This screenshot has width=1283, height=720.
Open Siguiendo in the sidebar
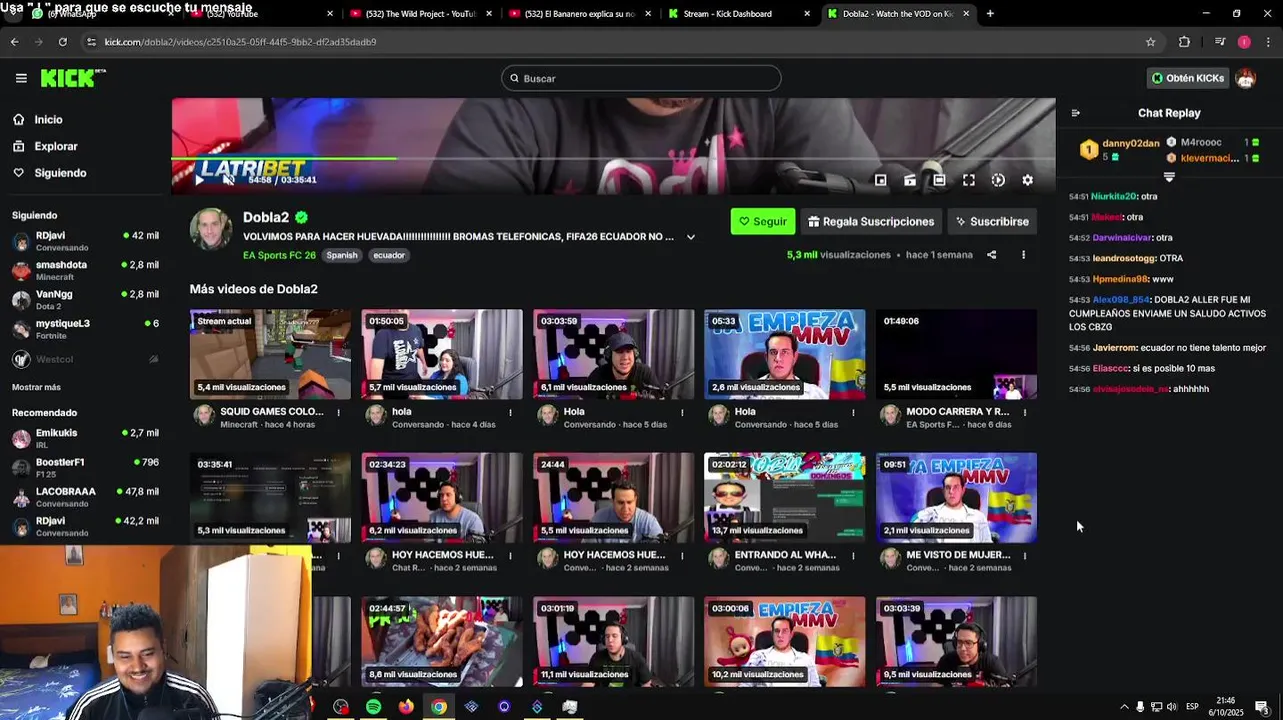click(x=60, y=173)
